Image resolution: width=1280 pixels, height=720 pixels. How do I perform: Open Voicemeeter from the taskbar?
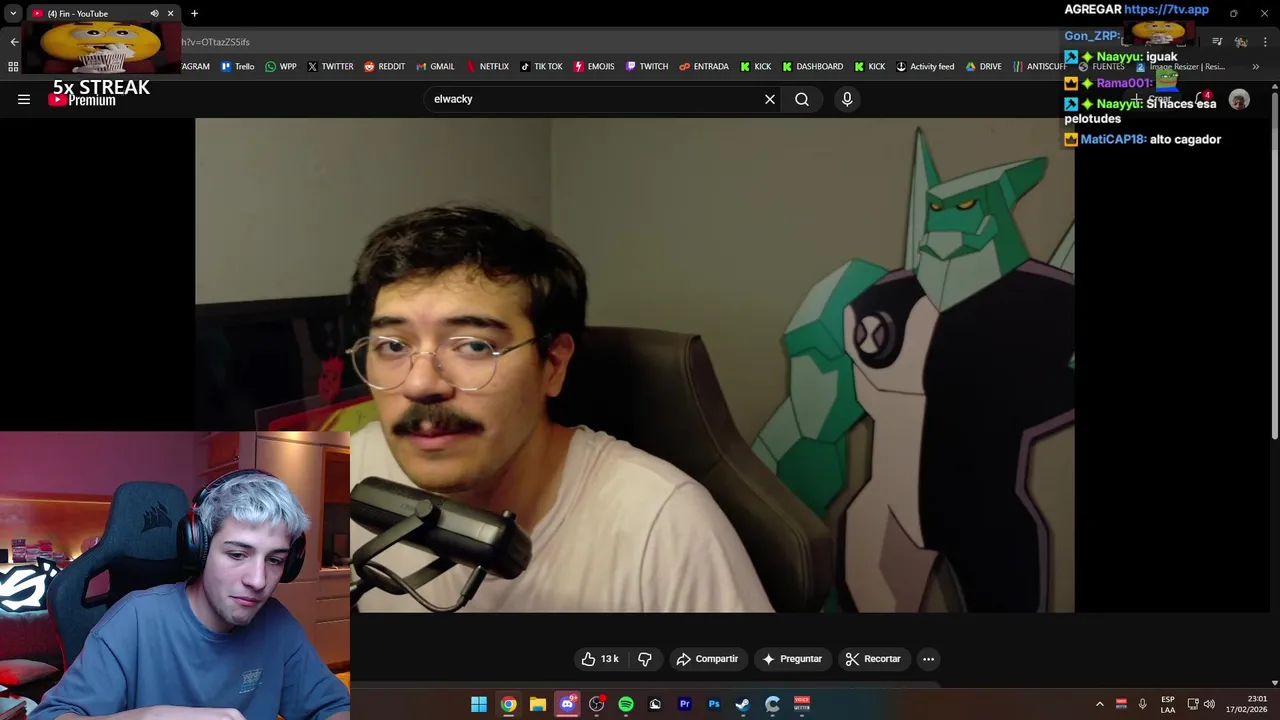click(802, 705)
